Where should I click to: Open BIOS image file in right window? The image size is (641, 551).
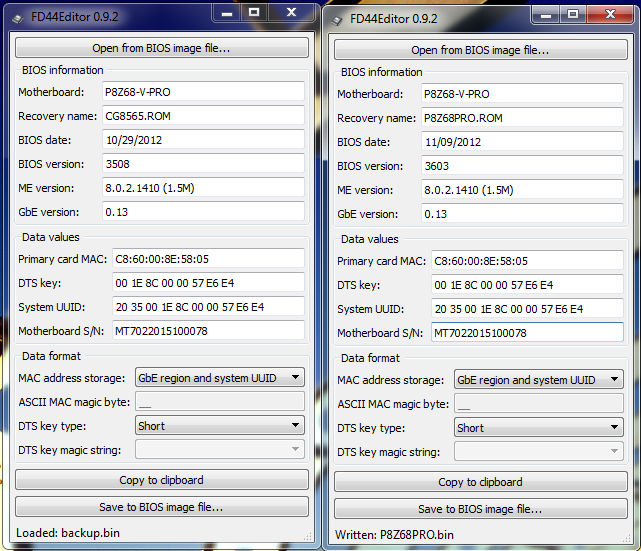[x=481, y=50]
